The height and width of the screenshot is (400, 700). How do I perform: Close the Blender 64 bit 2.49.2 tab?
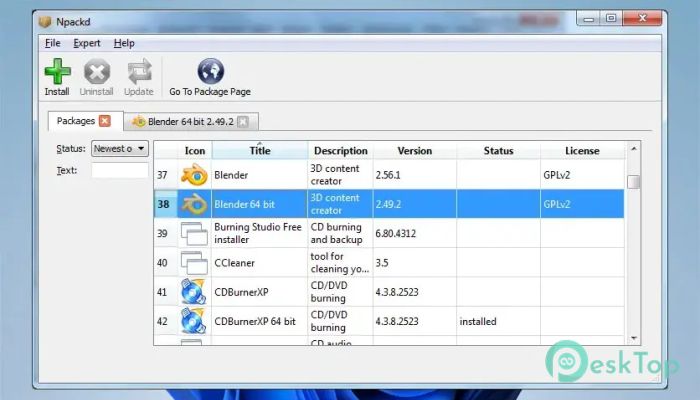pos(243,121)
